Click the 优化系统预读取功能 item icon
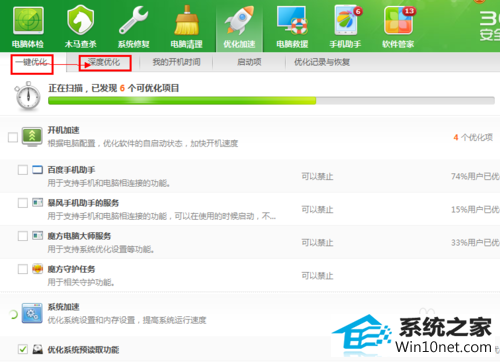500x362 pixels. 37,349
